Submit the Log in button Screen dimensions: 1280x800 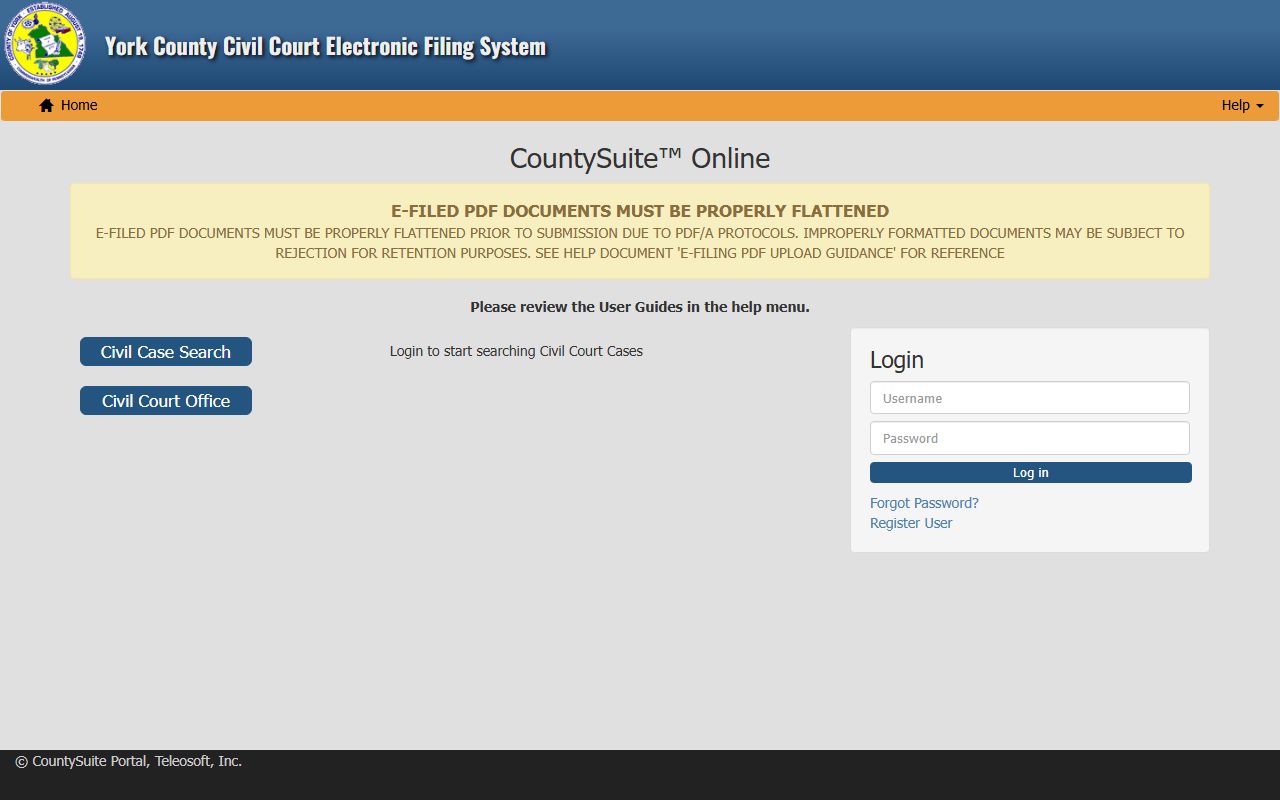1031,473
